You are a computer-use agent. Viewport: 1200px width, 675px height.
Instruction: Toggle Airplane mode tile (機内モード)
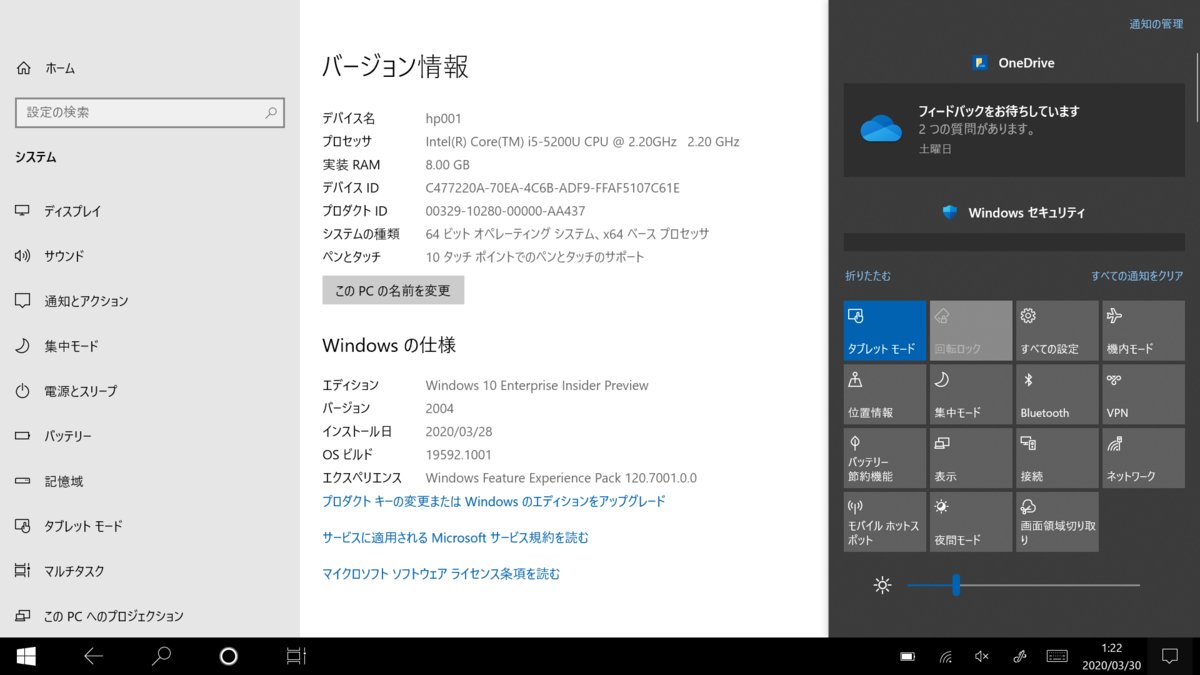pos(1143,331)
